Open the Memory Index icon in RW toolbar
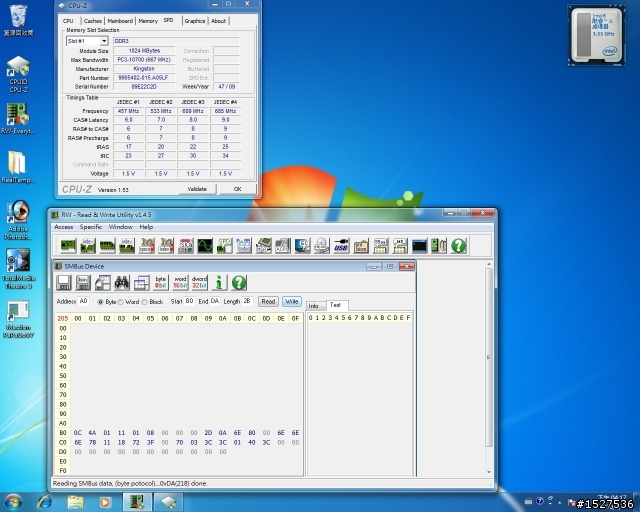Image resolution: width=640 pixels, height=512 pixels. click(x=127, y=246)
